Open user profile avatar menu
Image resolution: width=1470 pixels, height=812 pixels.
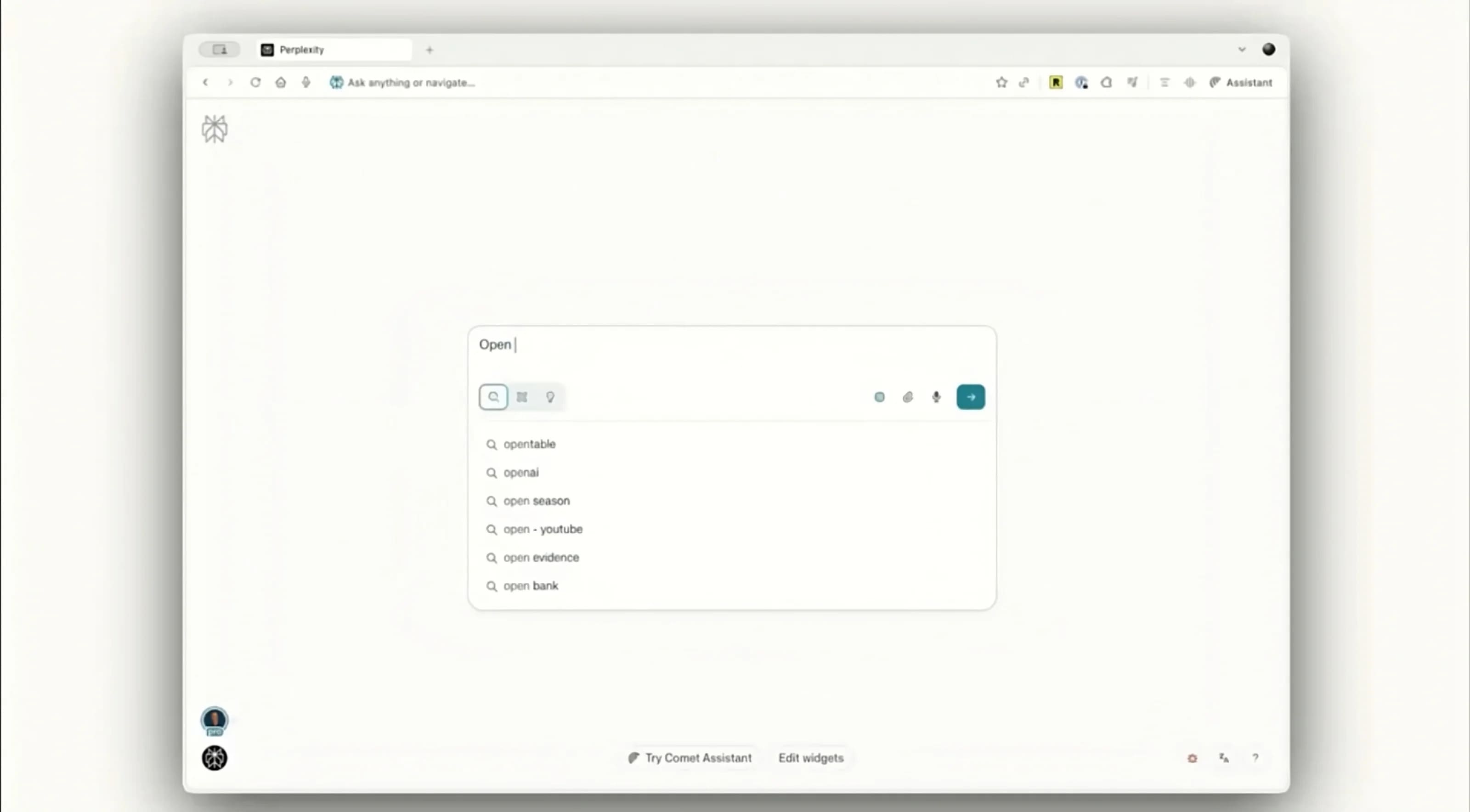(215, 720)
